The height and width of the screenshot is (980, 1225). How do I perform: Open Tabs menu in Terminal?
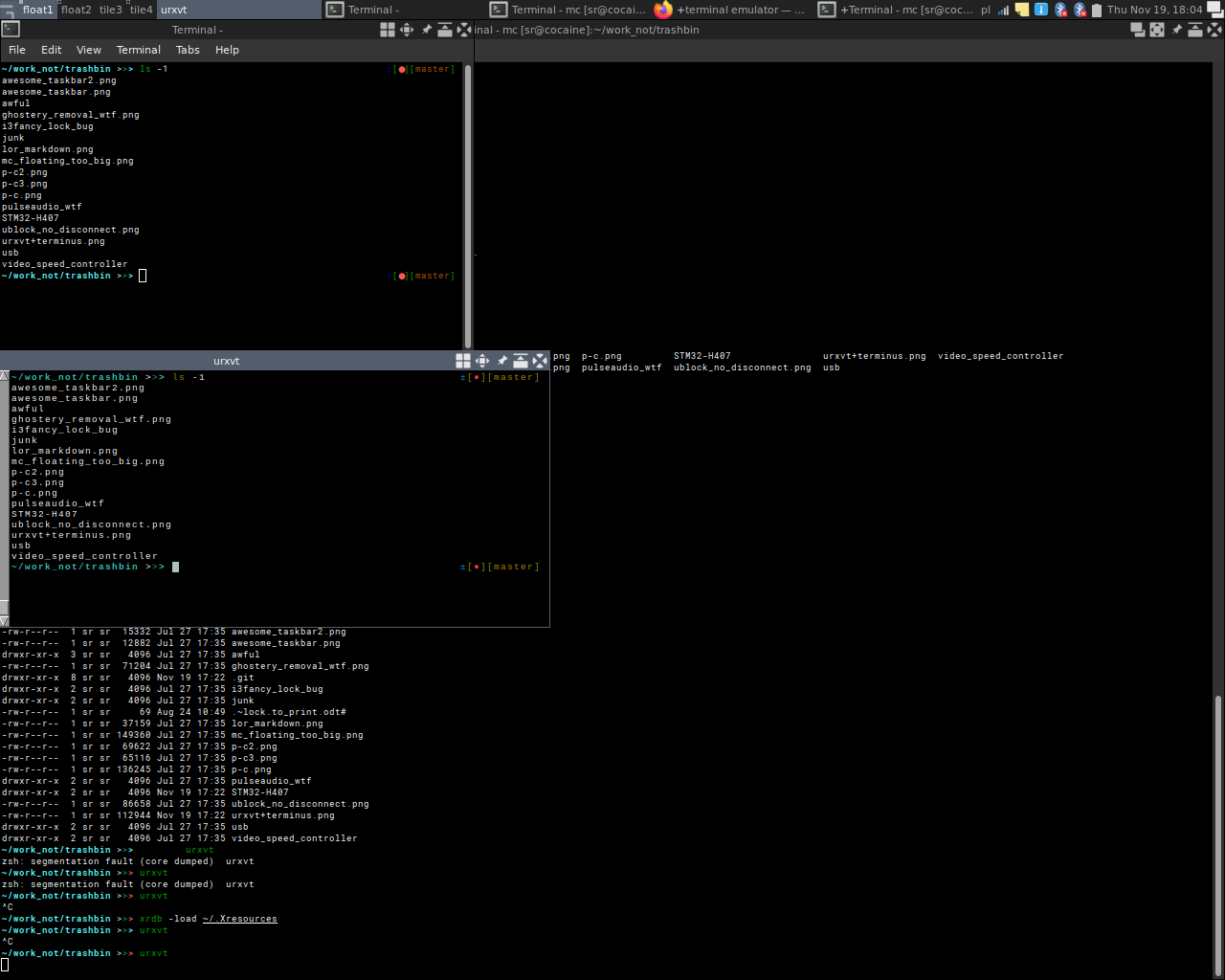pyautogui.click(x=188, y=50)
